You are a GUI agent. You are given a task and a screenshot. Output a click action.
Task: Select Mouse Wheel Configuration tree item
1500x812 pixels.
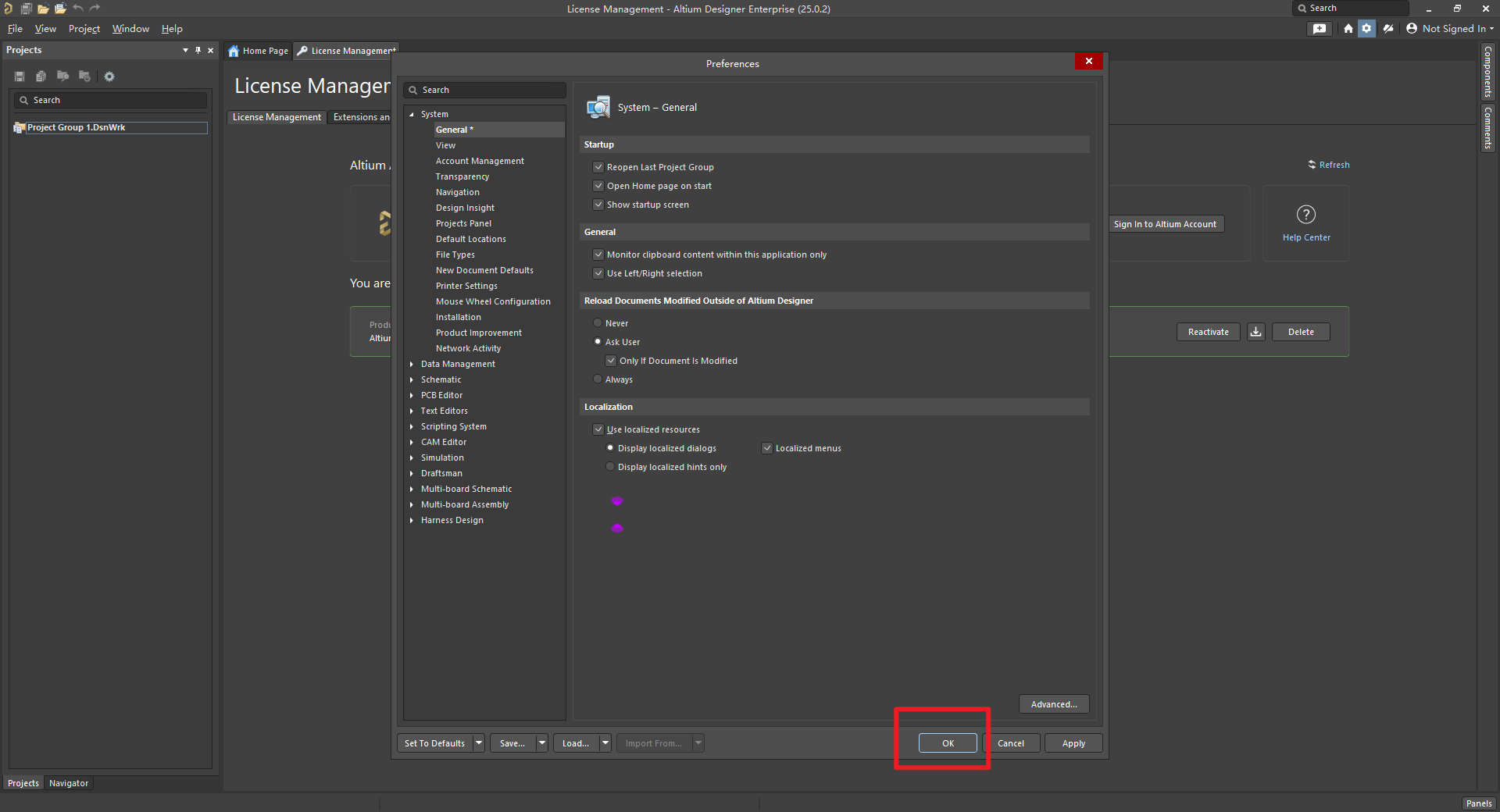[493, 301]
